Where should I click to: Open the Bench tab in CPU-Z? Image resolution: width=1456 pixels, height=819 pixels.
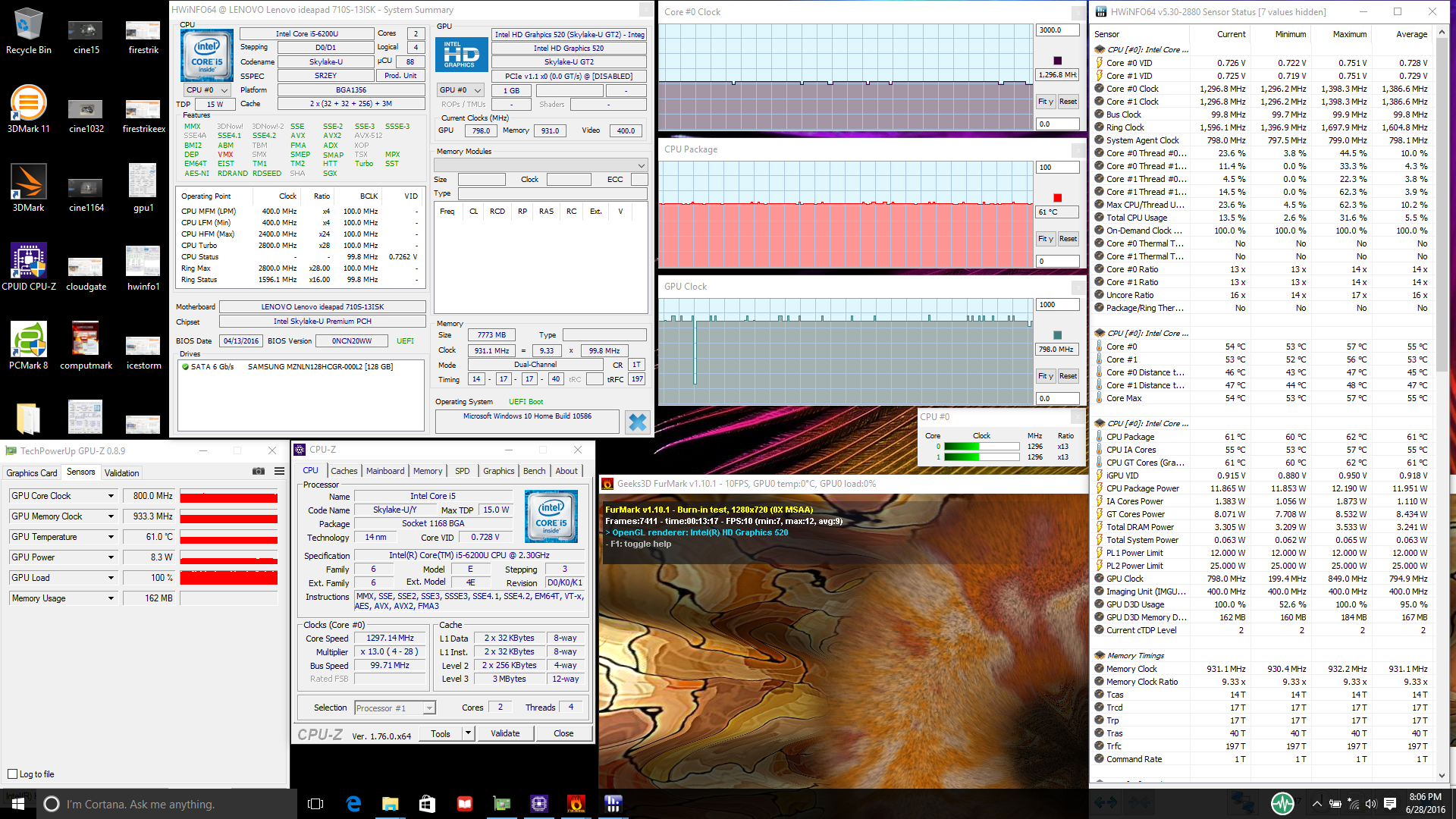click(534, 471)
